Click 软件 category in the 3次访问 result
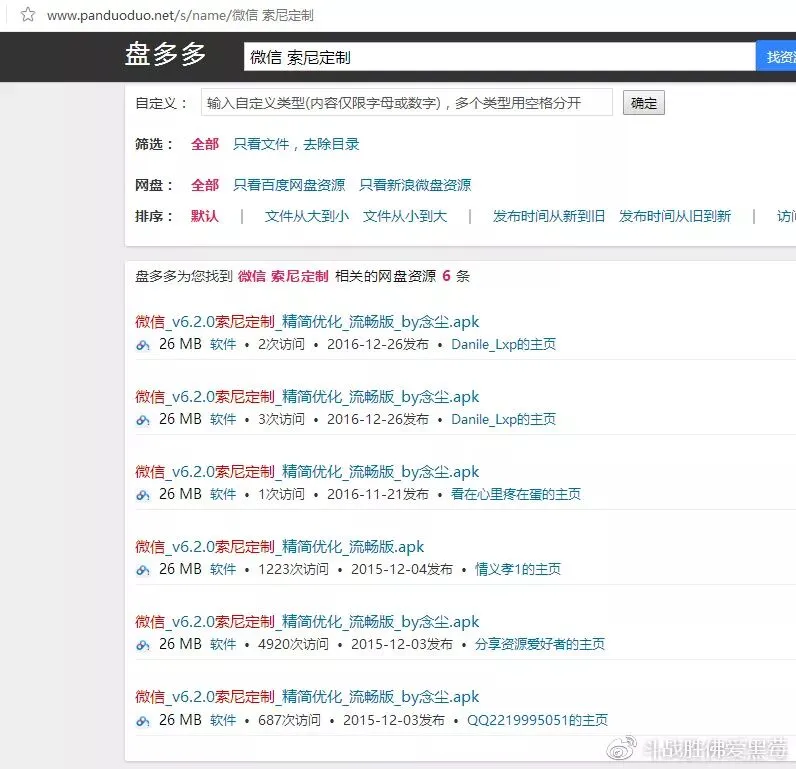The width and height of the screenshot is (796, 769). pos(223,419)
